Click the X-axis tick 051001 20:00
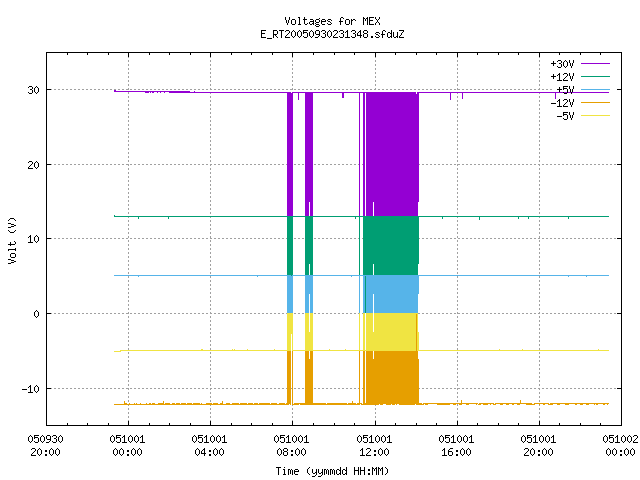640x480 pixels. click(538, 446)
